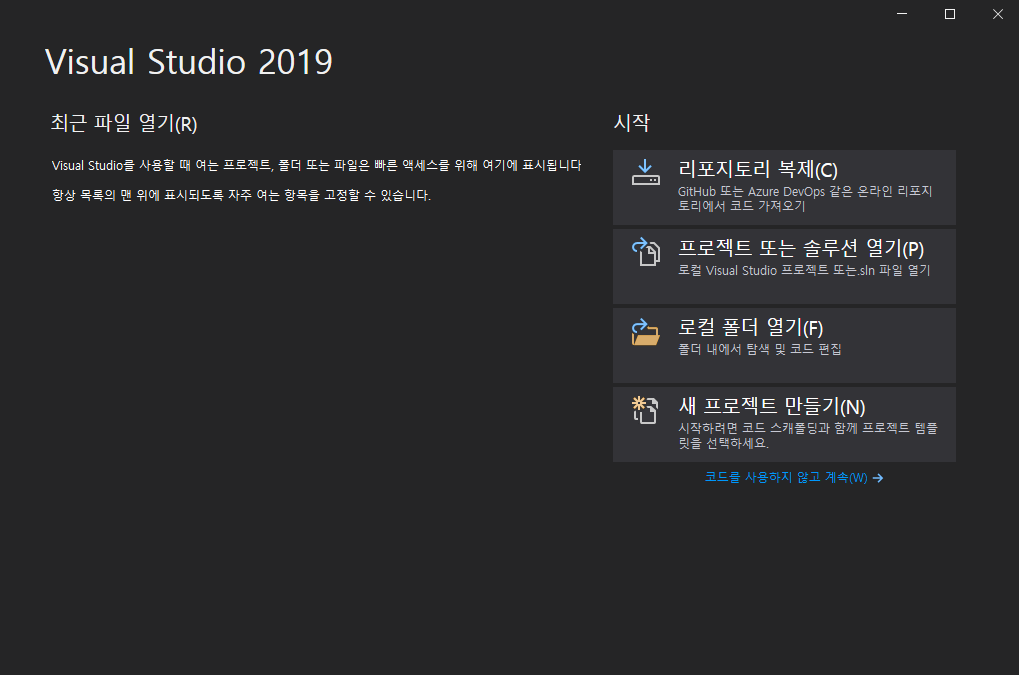
Task: Click the 최근 파일 열기(R) heading
Action: coord(124,123)
